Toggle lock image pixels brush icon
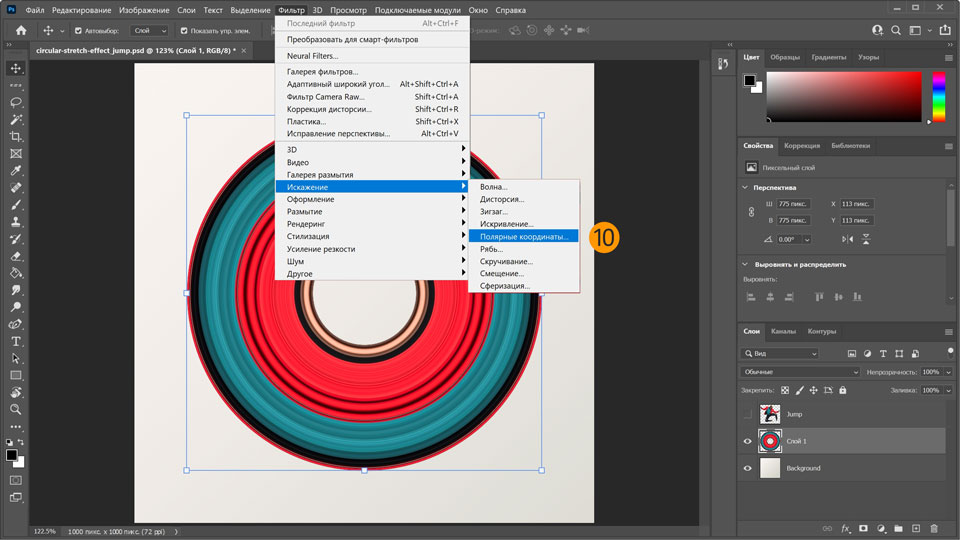The height and width of the screenshot is (540, 960). (800, 390)
